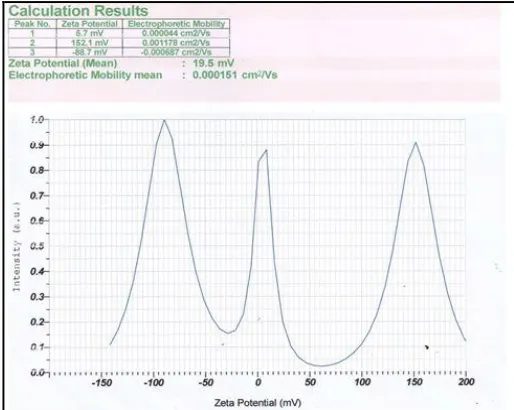Click the "Zeta Potential (mV)" x-axis title
The width and height of the screenshot is (514, 410).
tap(258, 403)
